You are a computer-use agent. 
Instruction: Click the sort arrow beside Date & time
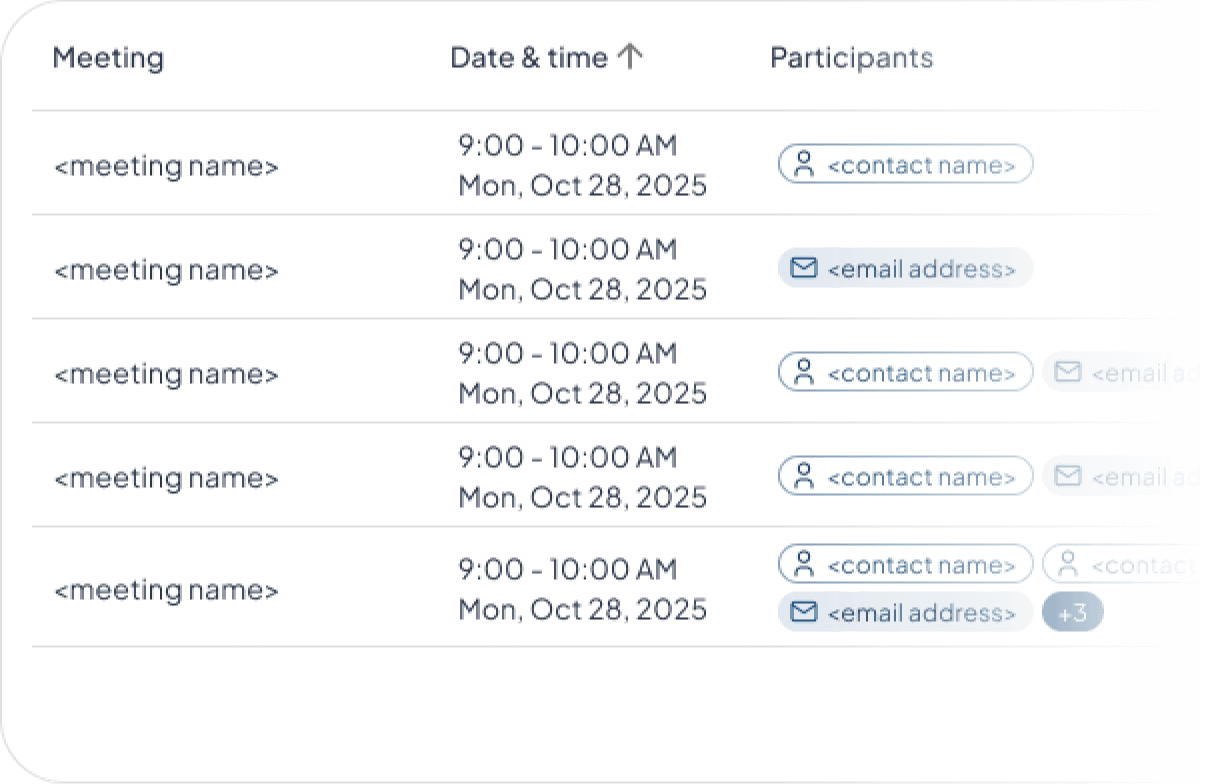pyautogui.click(x=629, y=57)
